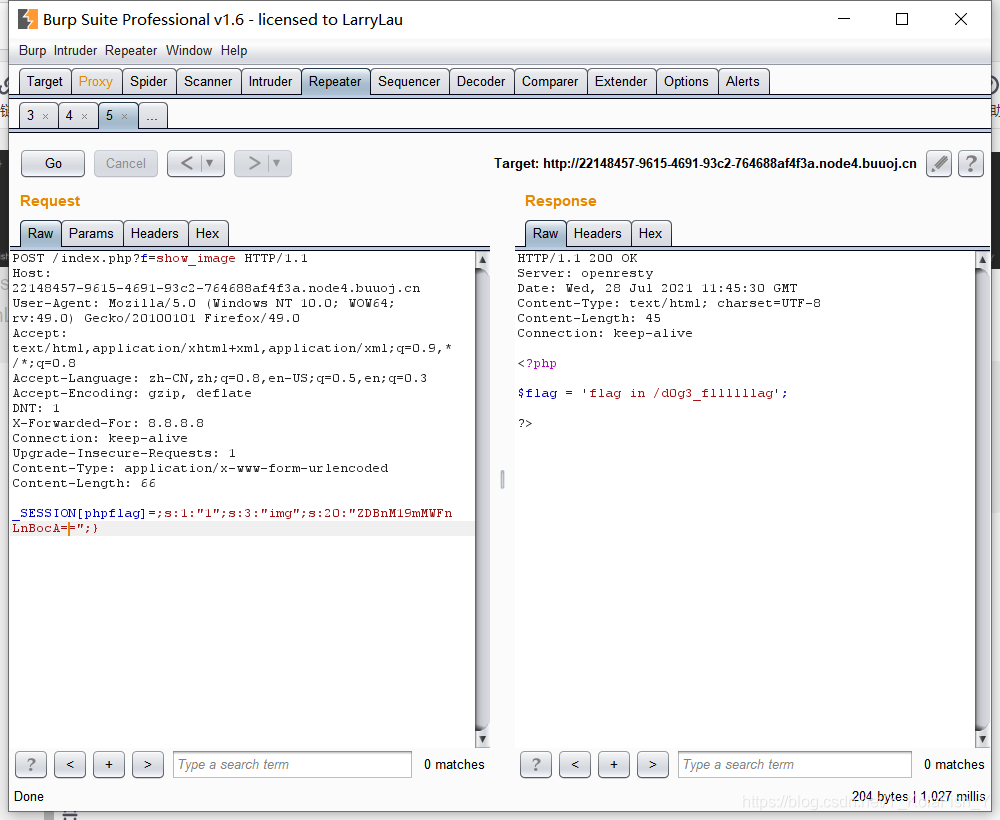Click the splitter handle between request and response
This screenshot has height=820, width=1000.
[503, 480]
